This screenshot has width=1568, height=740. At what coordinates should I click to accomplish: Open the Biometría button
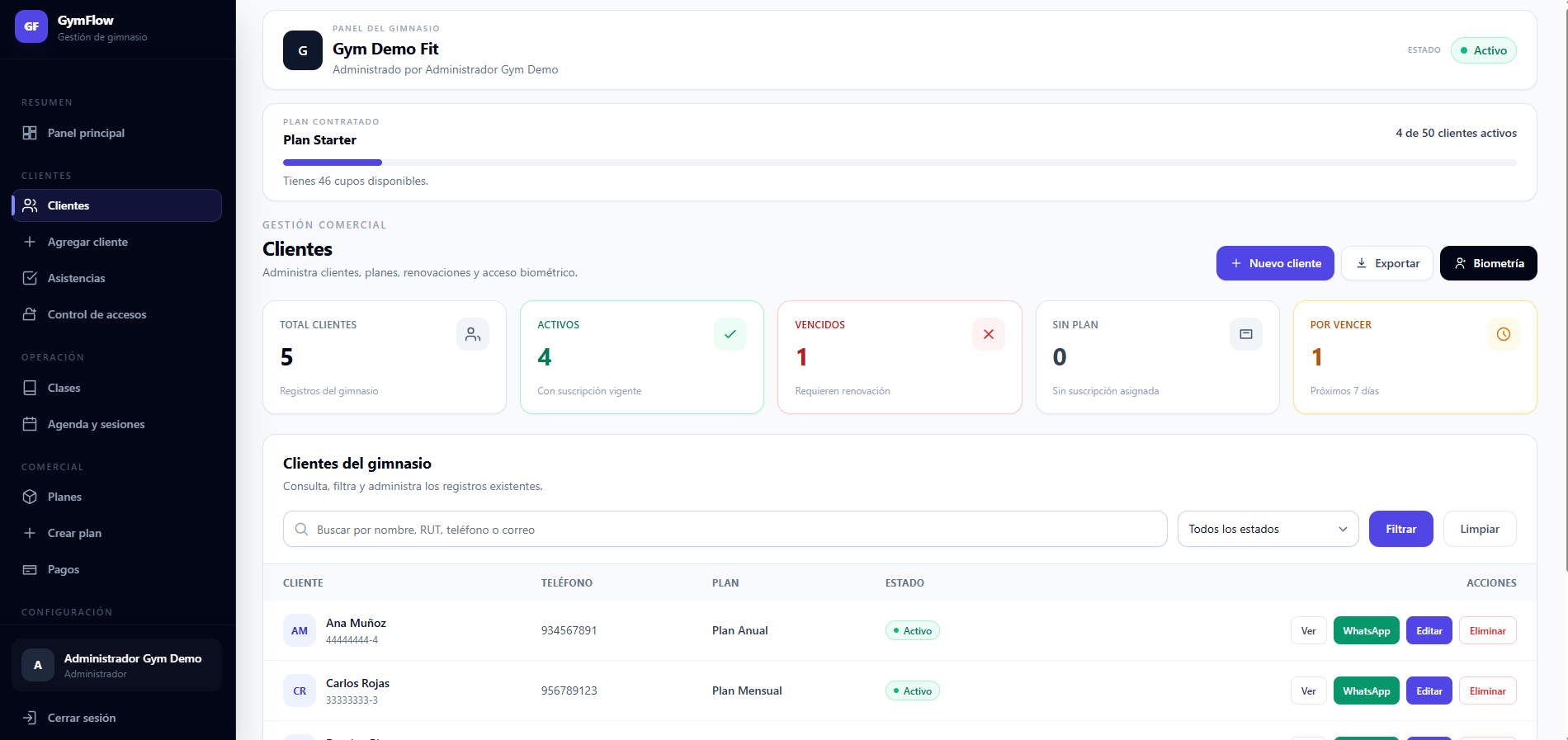click(1489, 263)
